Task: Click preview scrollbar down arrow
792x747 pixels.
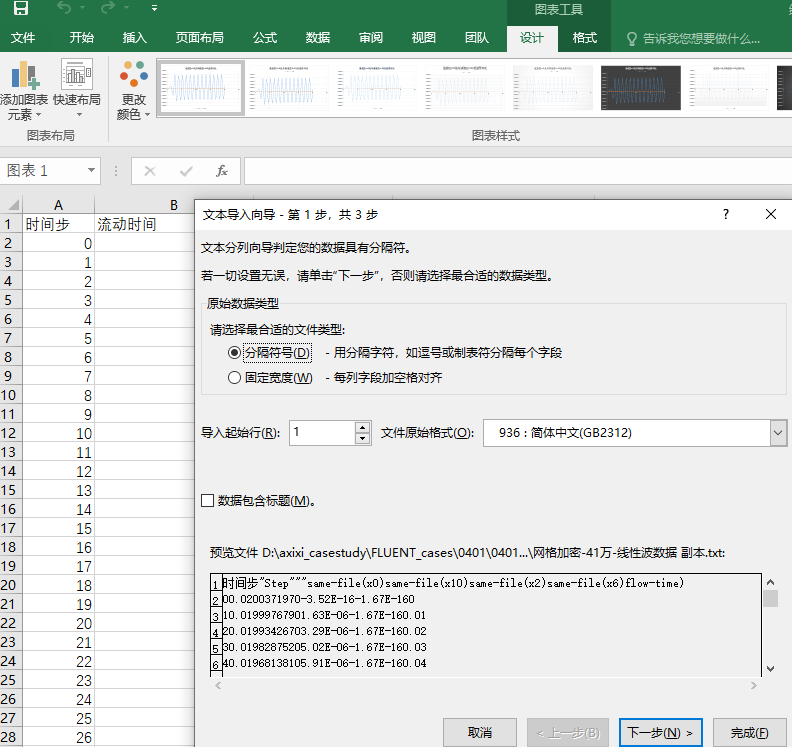Action: point(770,669)
